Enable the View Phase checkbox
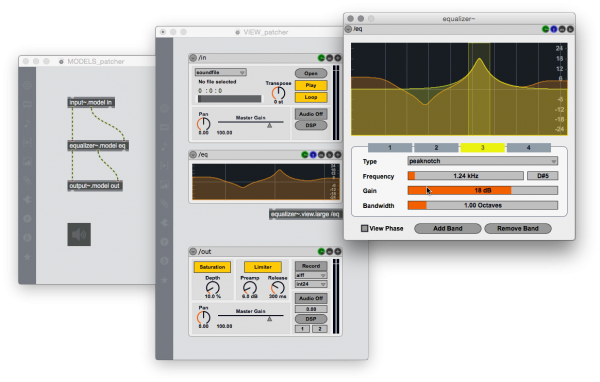The height and width of the screenshot is (382, 600). click(x=364, y=229)
